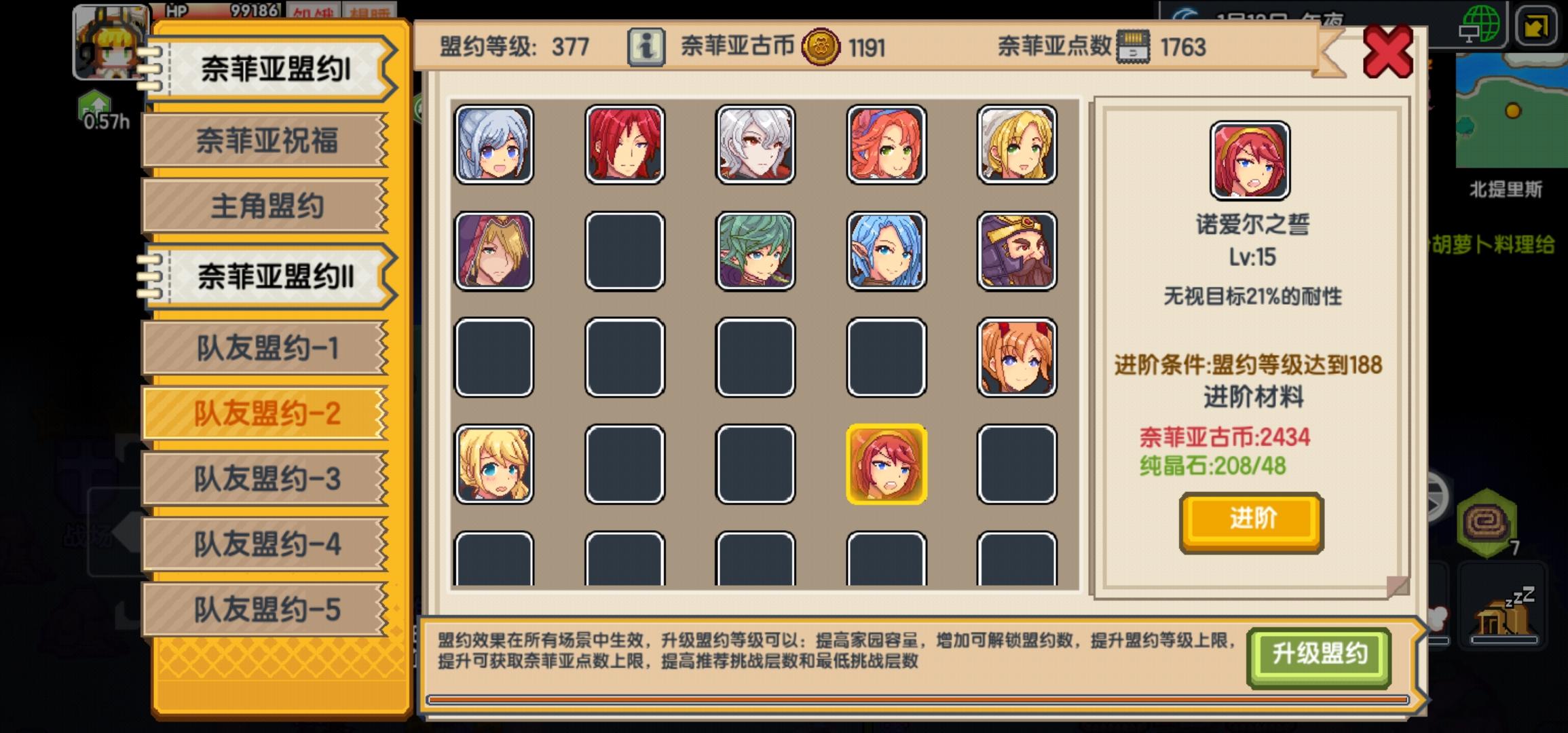Switch to 队友盟约-1 tab

(265, 348)
